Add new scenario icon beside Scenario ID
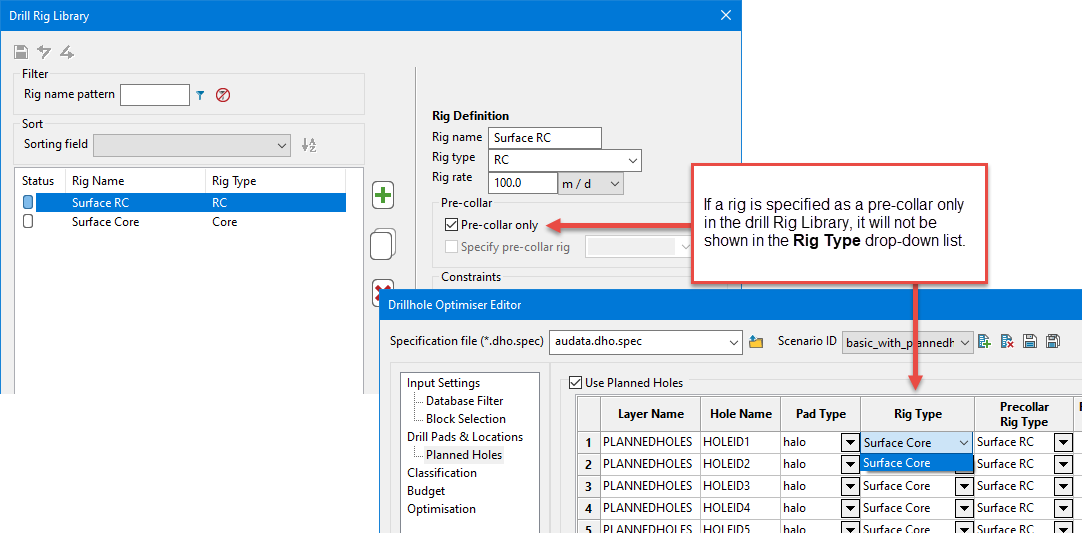This screenshot has height=533, width=1082. point(985,342)
